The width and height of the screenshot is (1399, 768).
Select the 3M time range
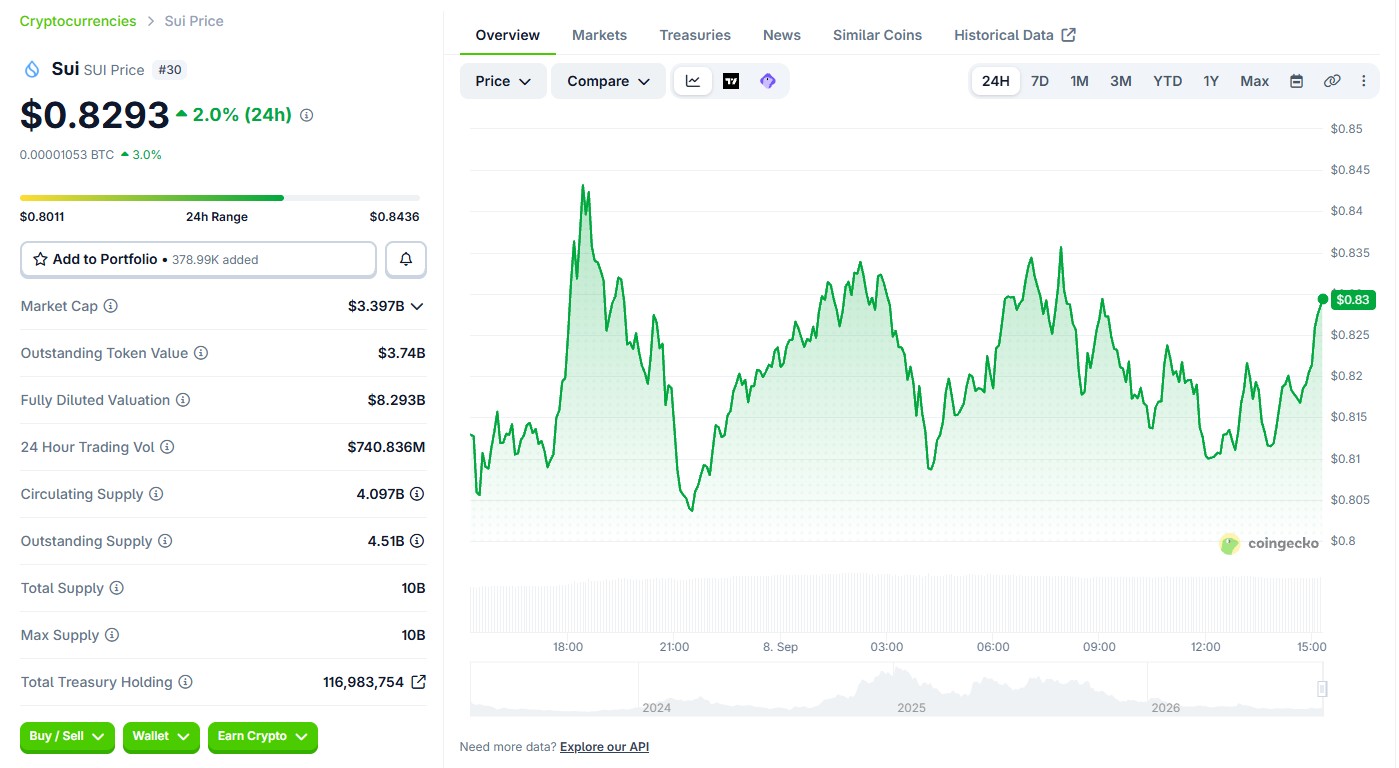point(1121,81)
